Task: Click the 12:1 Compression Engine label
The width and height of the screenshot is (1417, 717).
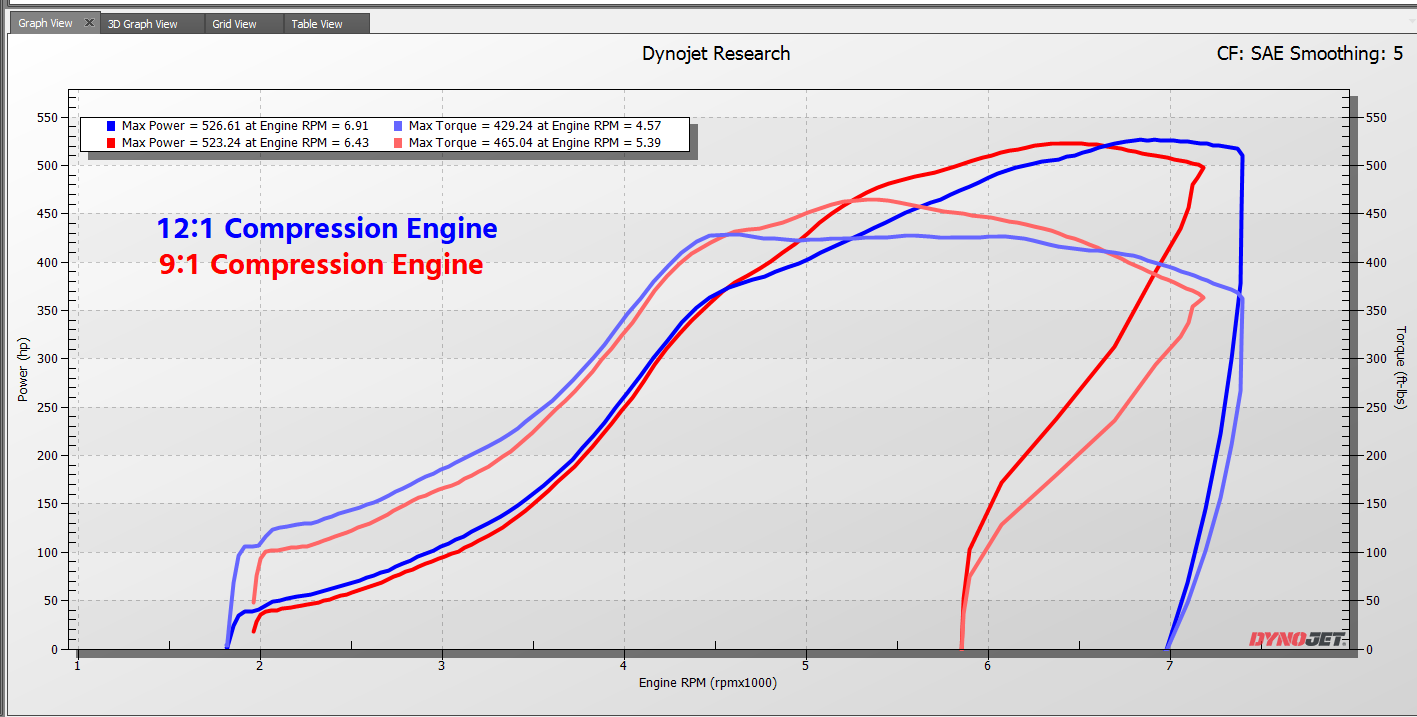Action: pyautogui.click(x=327, y=228)
